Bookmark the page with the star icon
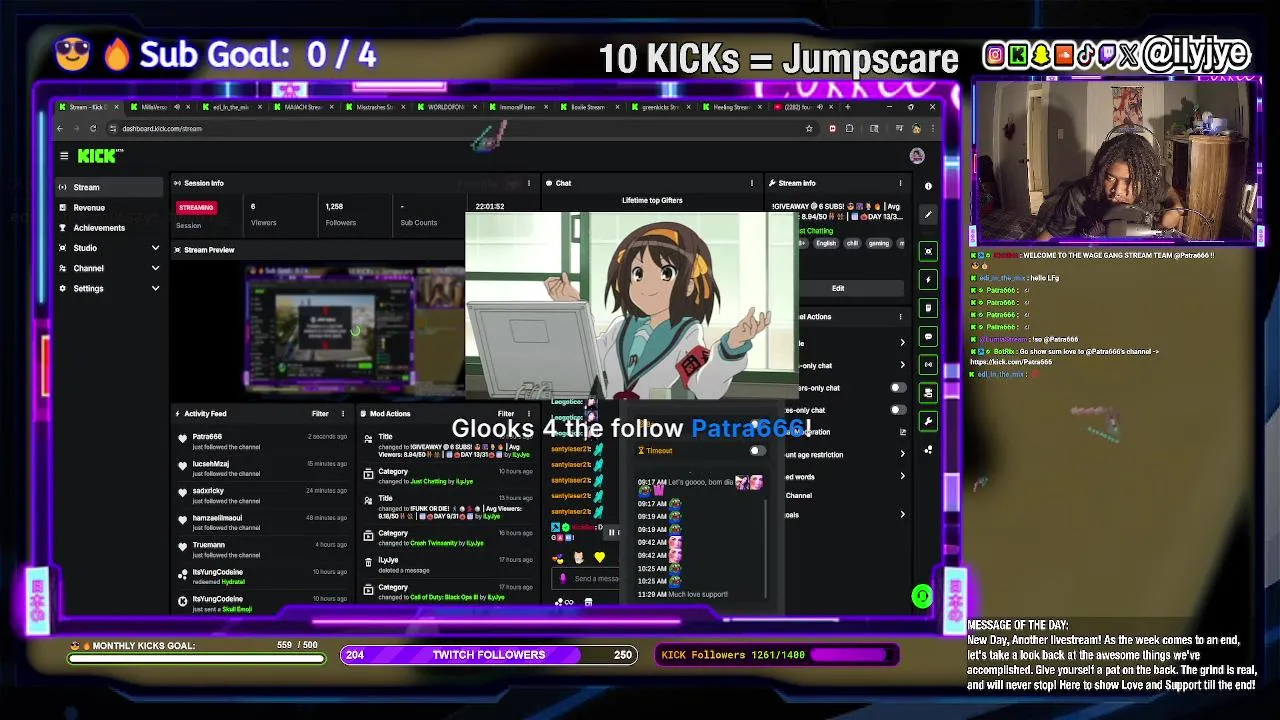 coord(809,128)
